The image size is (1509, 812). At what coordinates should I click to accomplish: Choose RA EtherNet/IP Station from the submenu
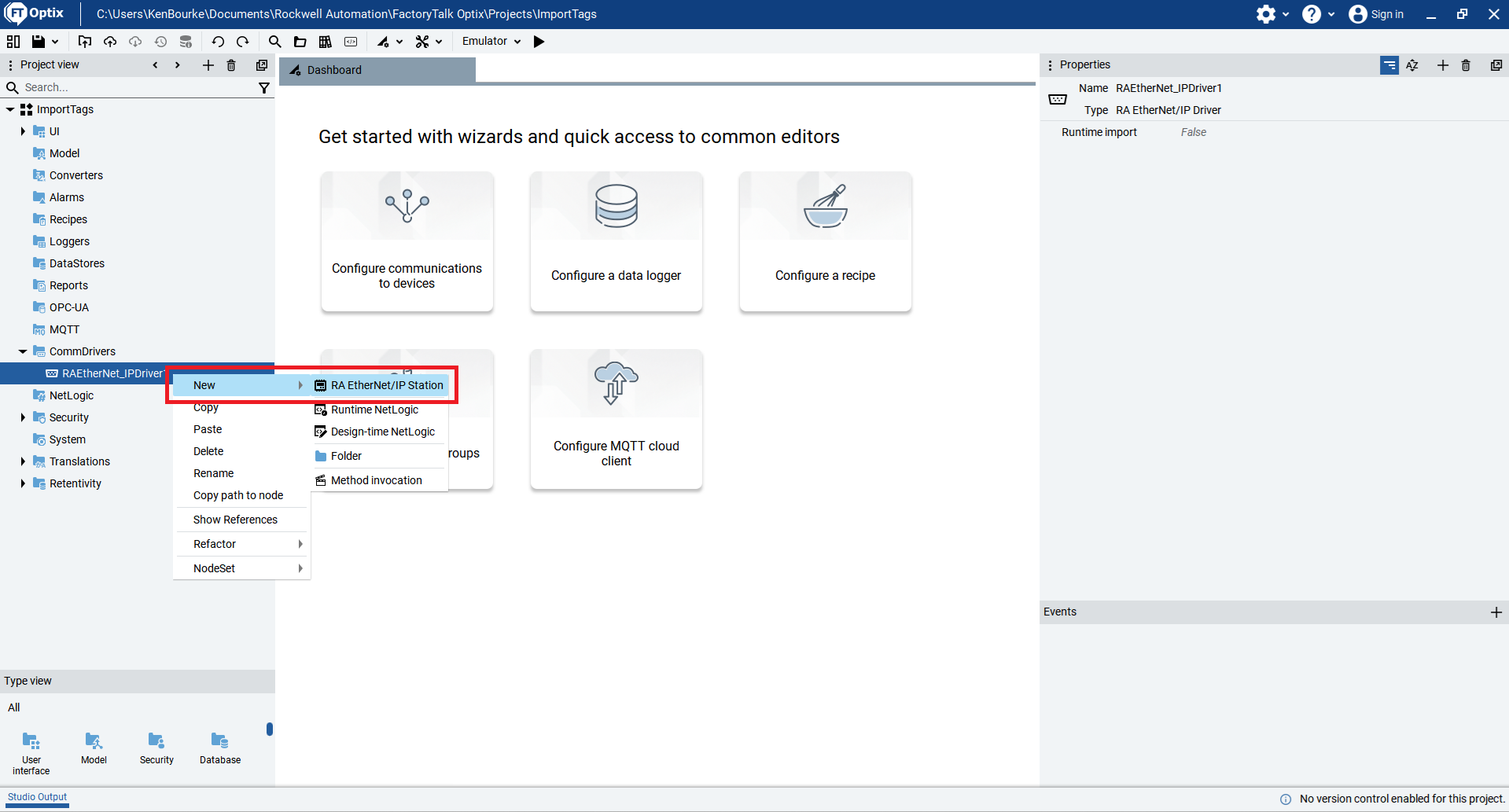380,385
